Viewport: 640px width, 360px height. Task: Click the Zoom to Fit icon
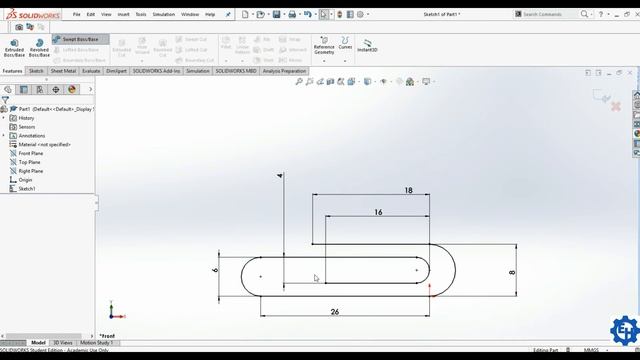pyautogui.click(x=299, y=82)
